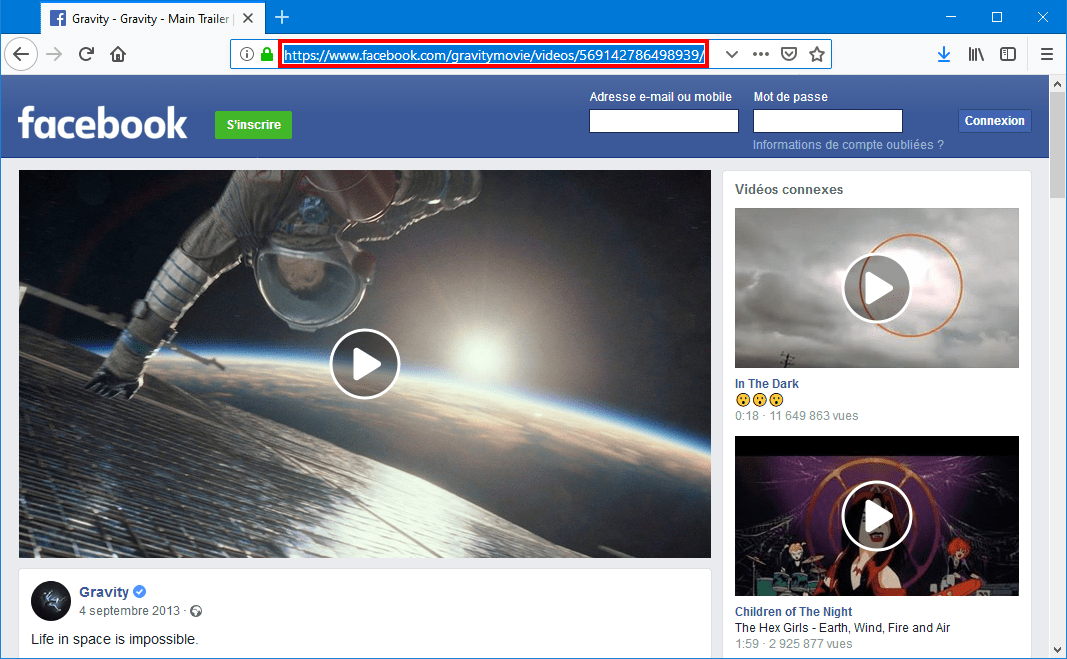The image size is (1067, 659).
Task: Open a new tab with the plus
Action: tap(282, 18)
